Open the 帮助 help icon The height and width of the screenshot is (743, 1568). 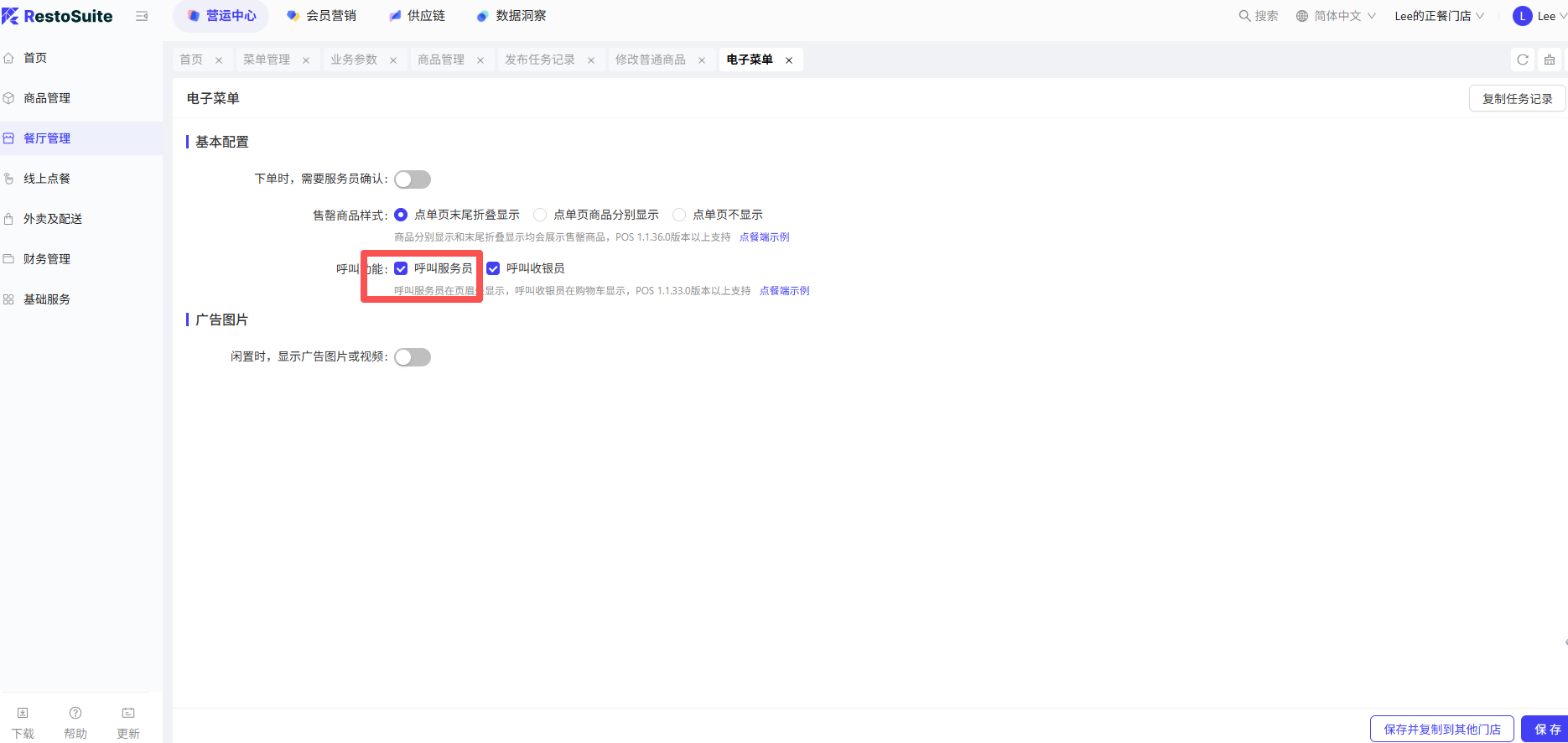(x=75, y=714)
